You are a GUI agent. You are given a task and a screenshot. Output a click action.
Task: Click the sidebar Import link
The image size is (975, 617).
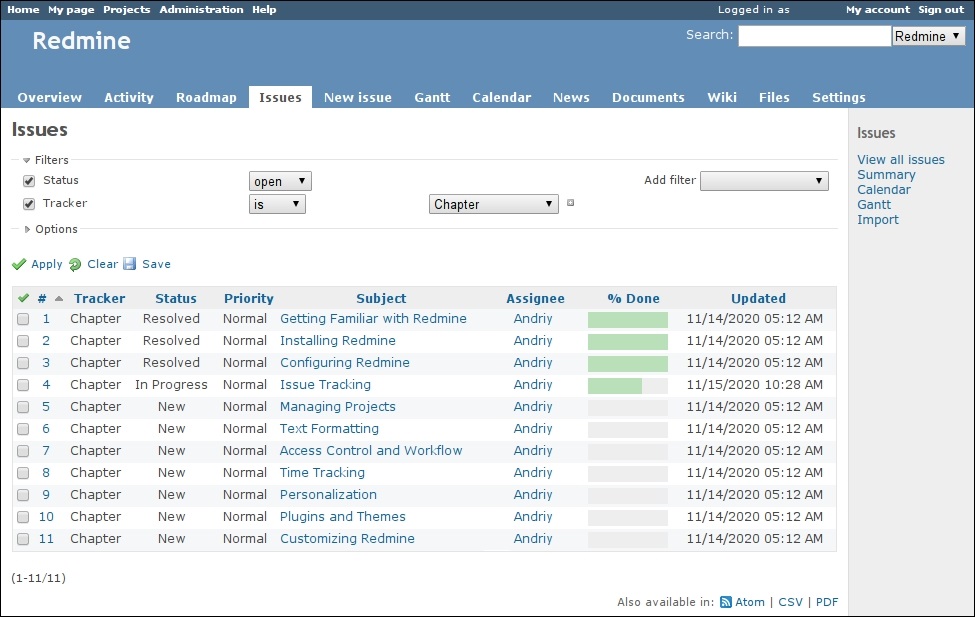[877, 220]
